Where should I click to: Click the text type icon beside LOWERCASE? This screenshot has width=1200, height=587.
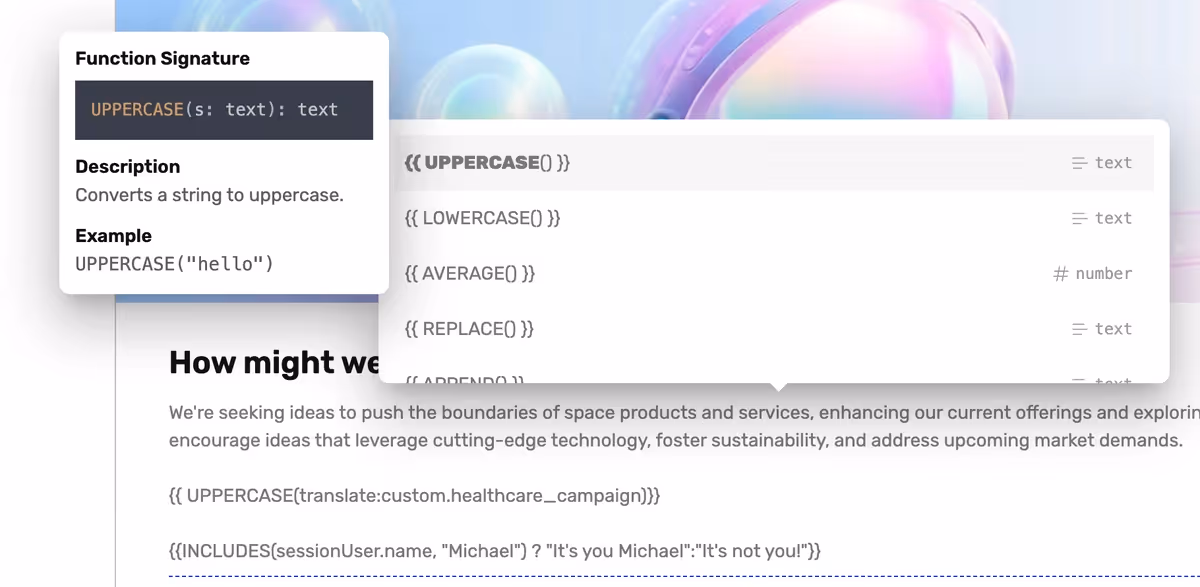coord(1079,218)
